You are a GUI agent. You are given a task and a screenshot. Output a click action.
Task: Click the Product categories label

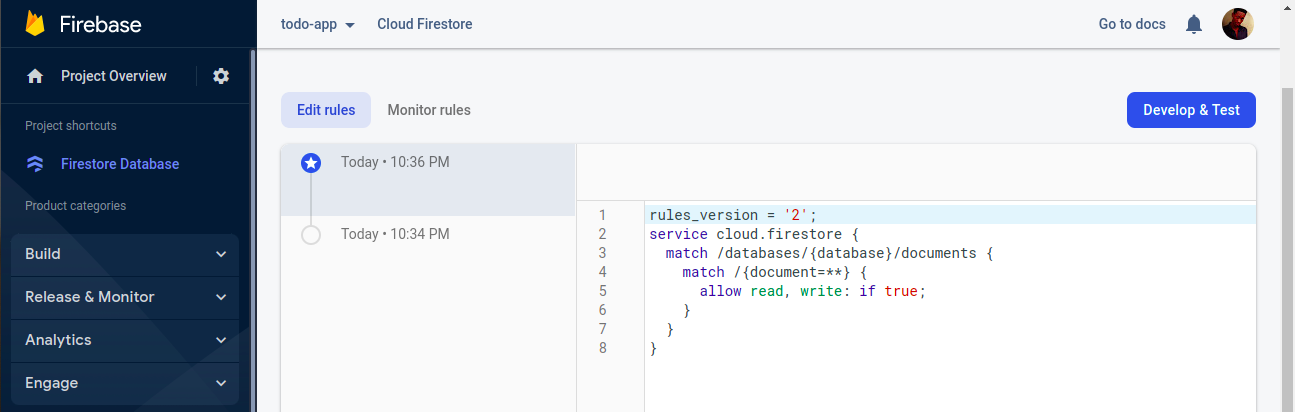[x=76, y=206]
